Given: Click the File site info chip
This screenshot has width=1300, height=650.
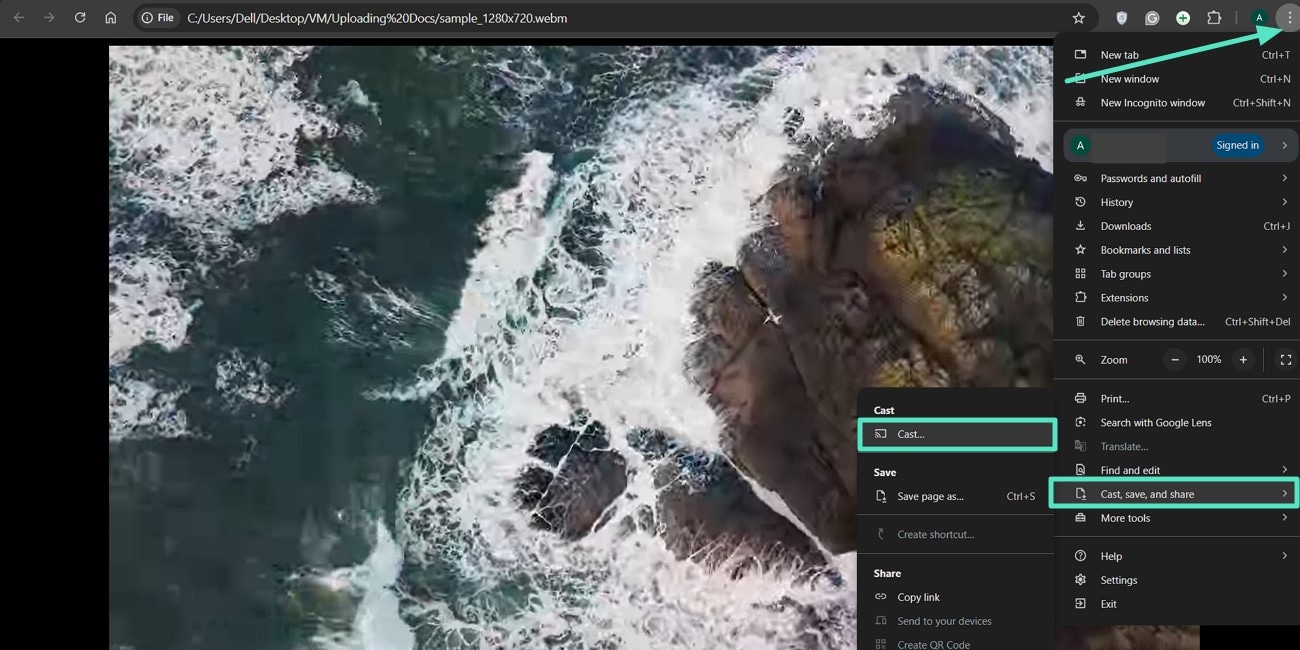Looking at the screenshot, I should (x=158, y=18).
